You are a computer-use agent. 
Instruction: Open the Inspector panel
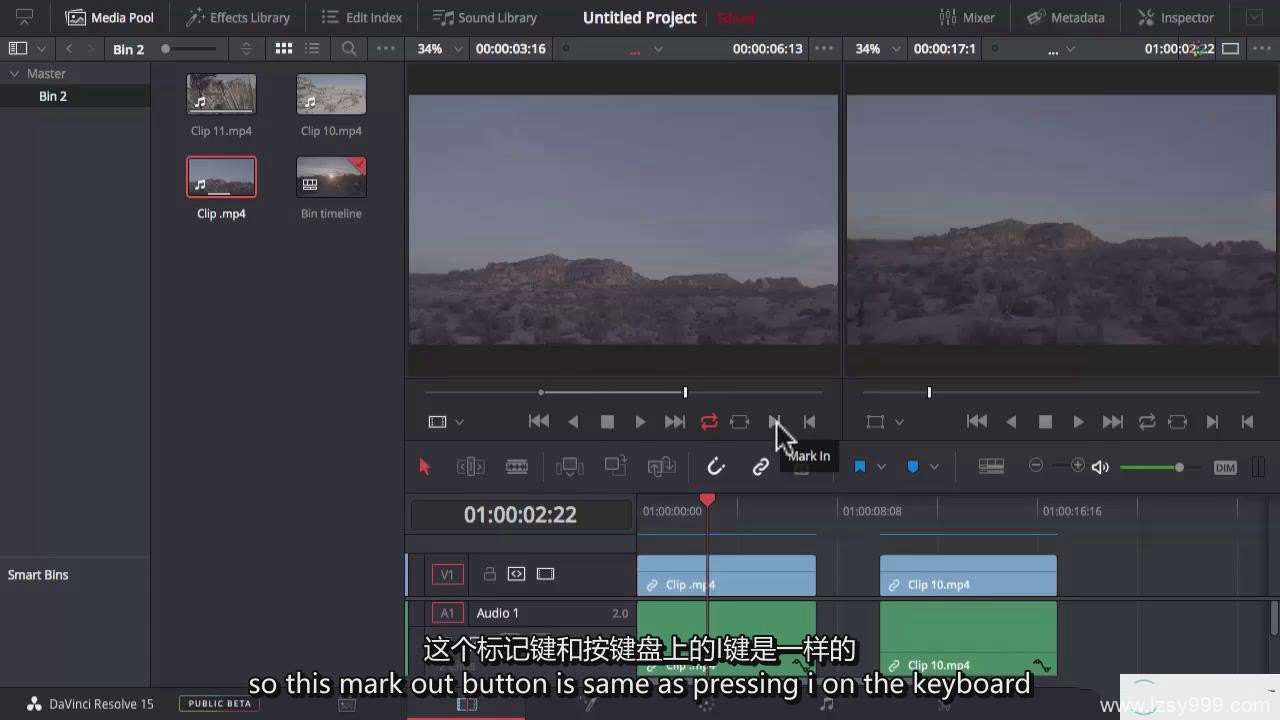(1176, 17)
